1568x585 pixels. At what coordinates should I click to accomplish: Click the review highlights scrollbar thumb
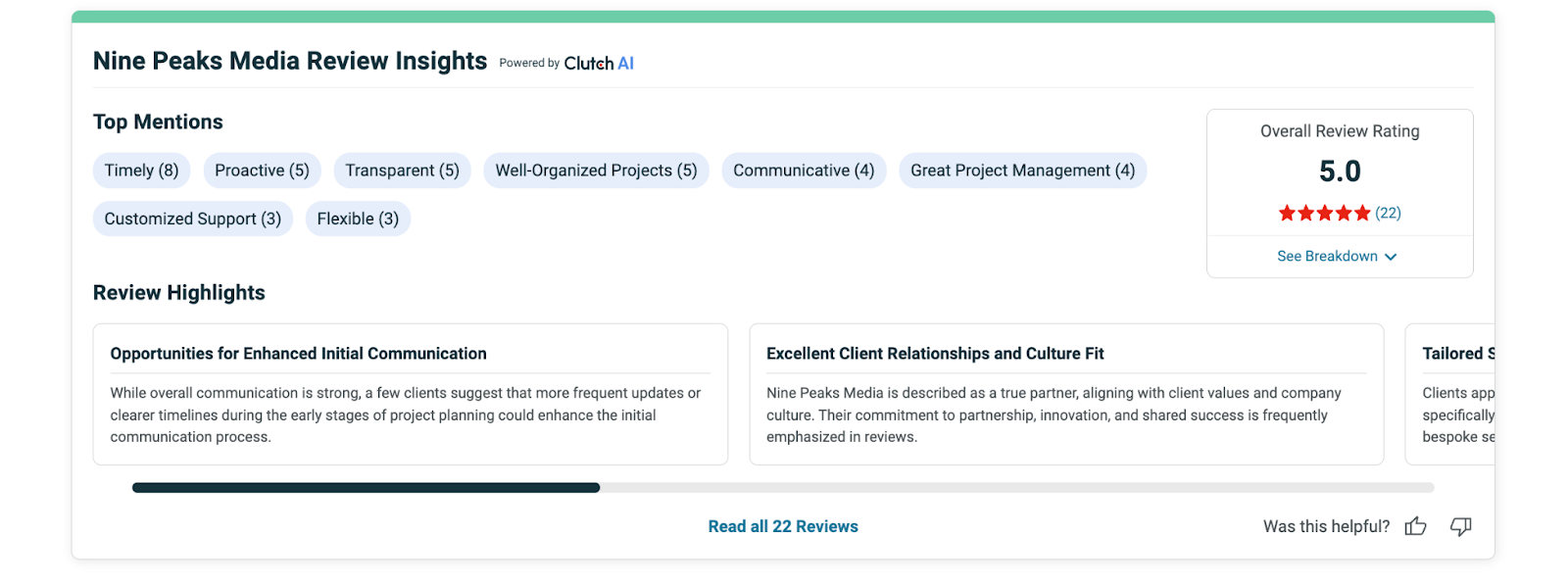tap(366, 487)
